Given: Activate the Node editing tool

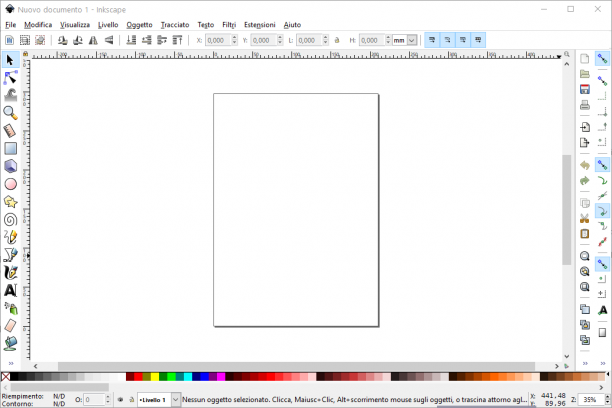Looking at the screenshot, I should [x=10, y=78].
